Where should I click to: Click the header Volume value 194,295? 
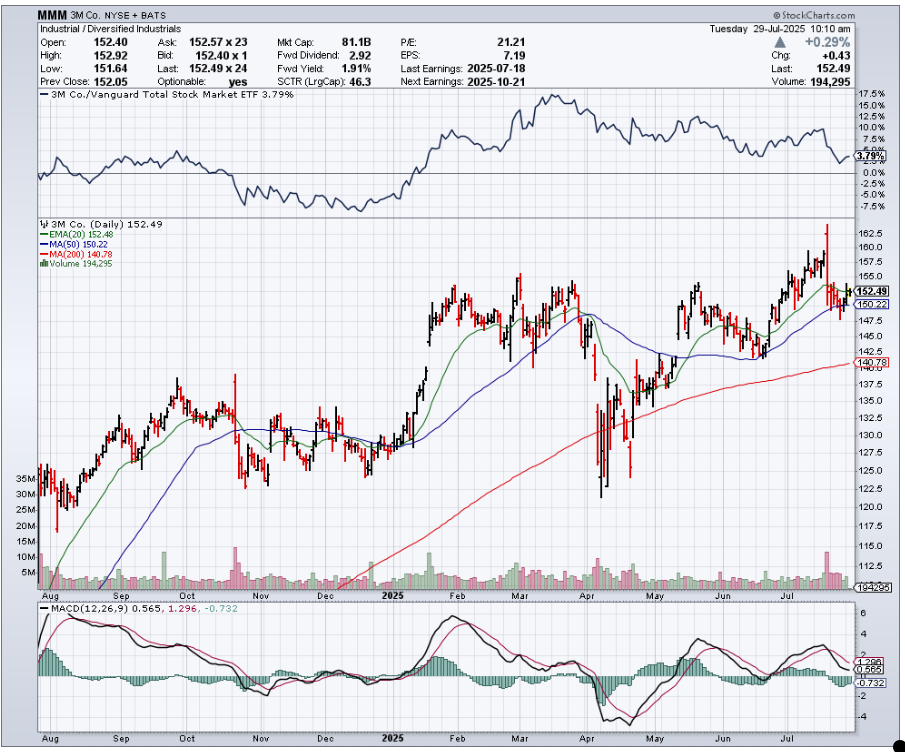(x=829, y=82)
